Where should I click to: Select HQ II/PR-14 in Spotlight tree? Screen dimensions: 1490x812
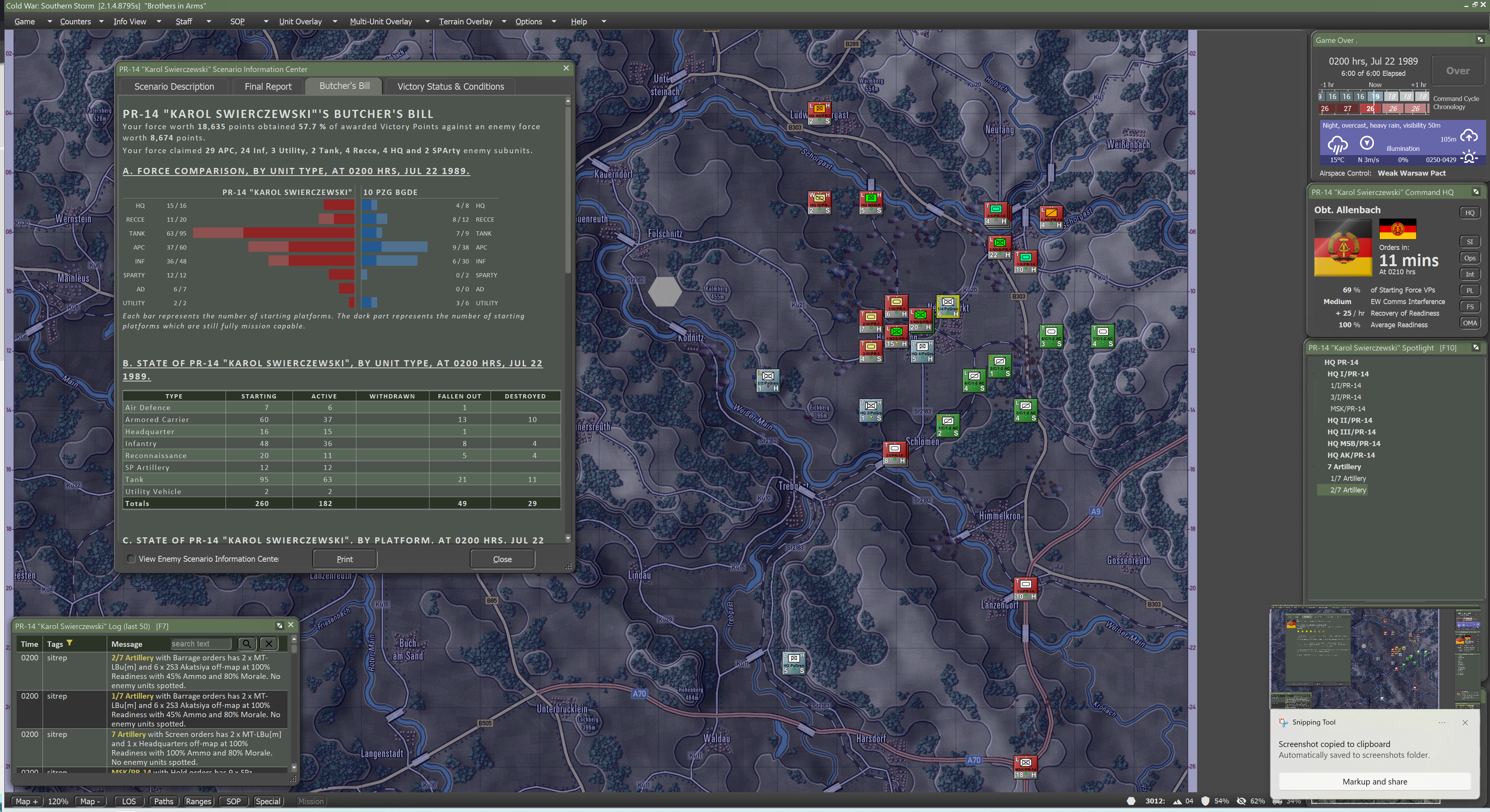[x=1350, y=421]
